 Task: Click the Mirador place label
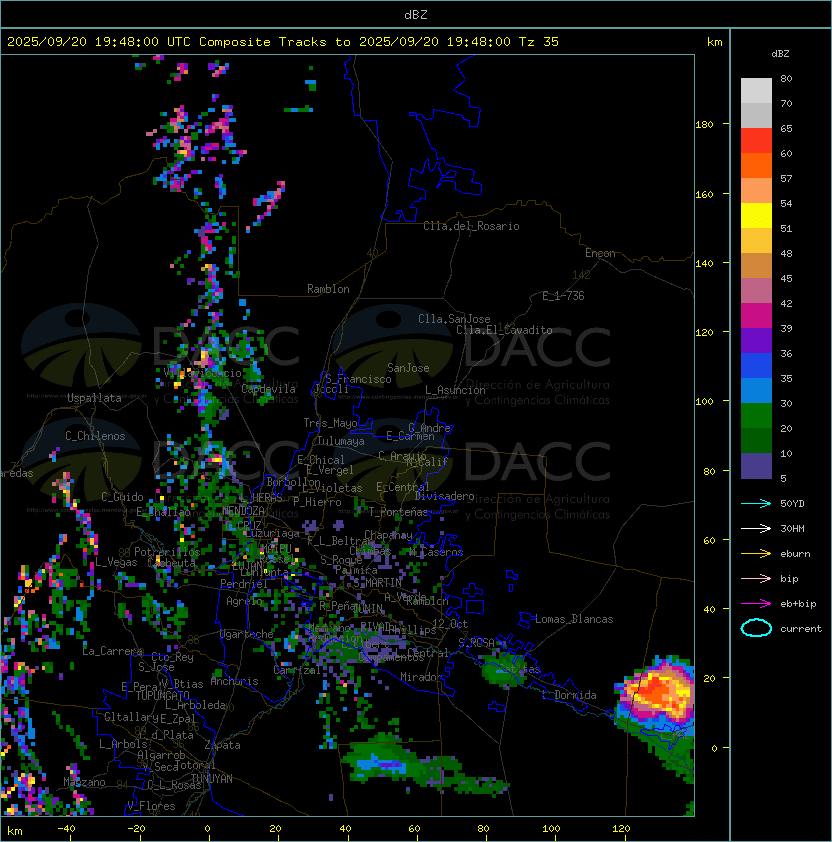point(421,677)
